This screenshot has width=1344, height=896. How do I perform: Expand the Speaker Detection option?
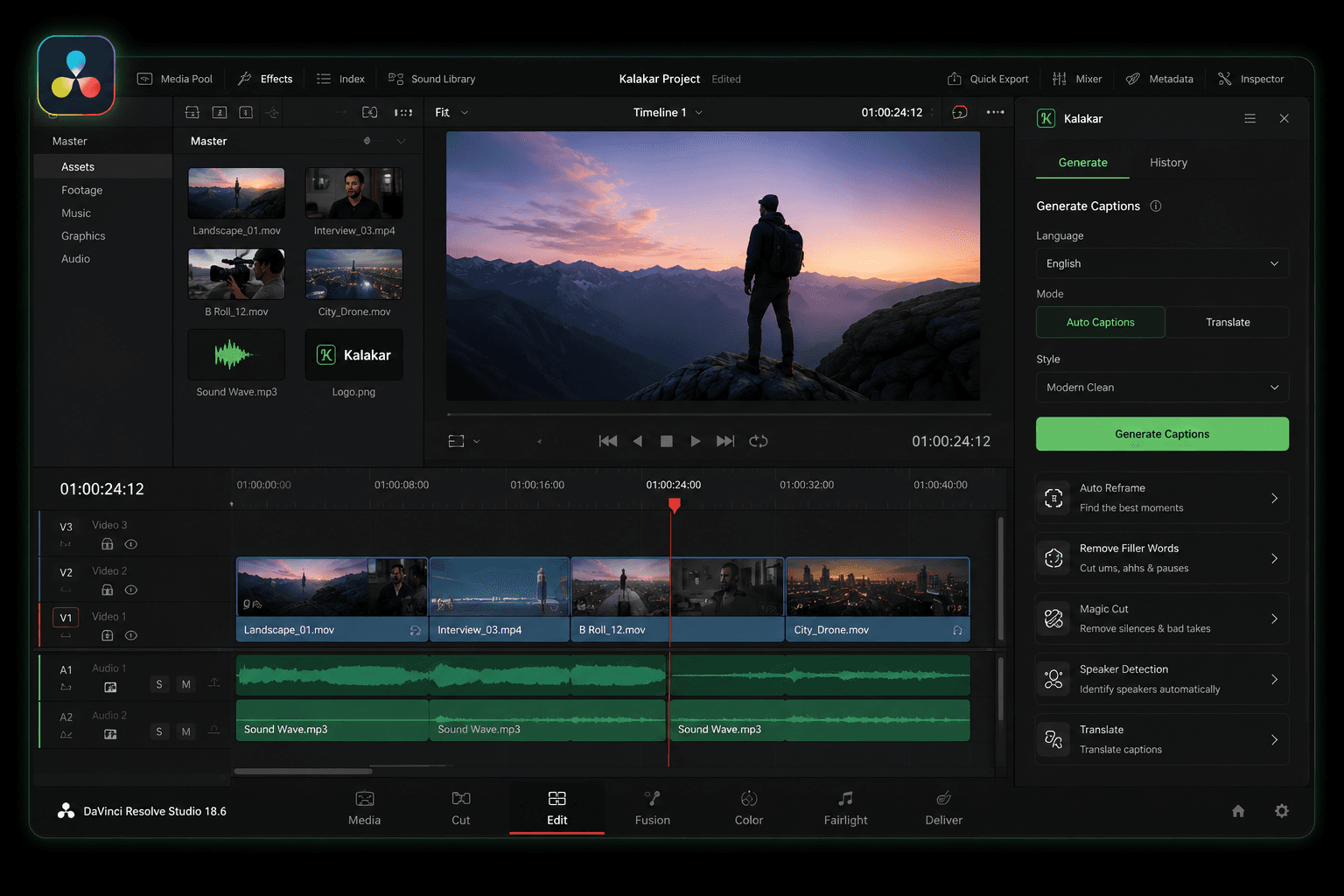pos(1163,679)
